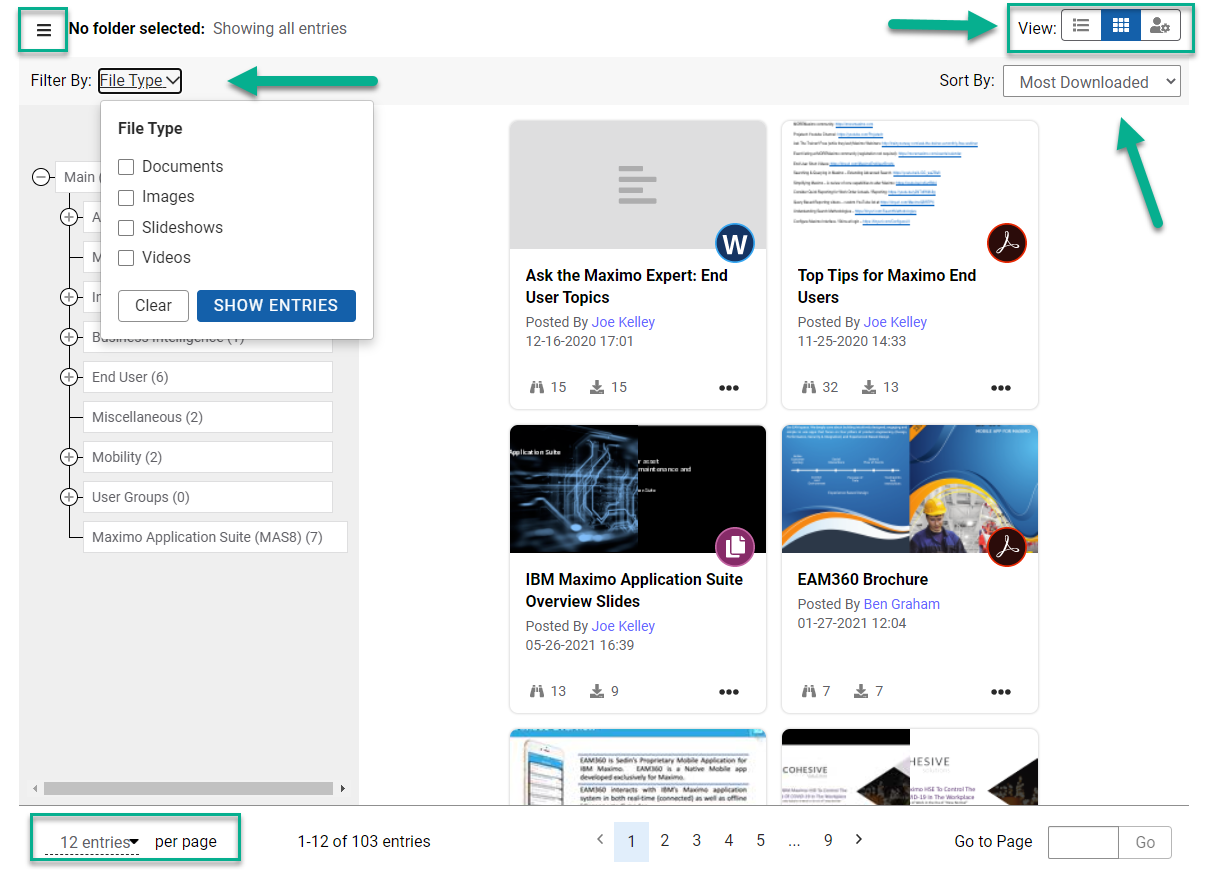
Task: Switch to grid thumbnail view
Action: [1120, 27]
